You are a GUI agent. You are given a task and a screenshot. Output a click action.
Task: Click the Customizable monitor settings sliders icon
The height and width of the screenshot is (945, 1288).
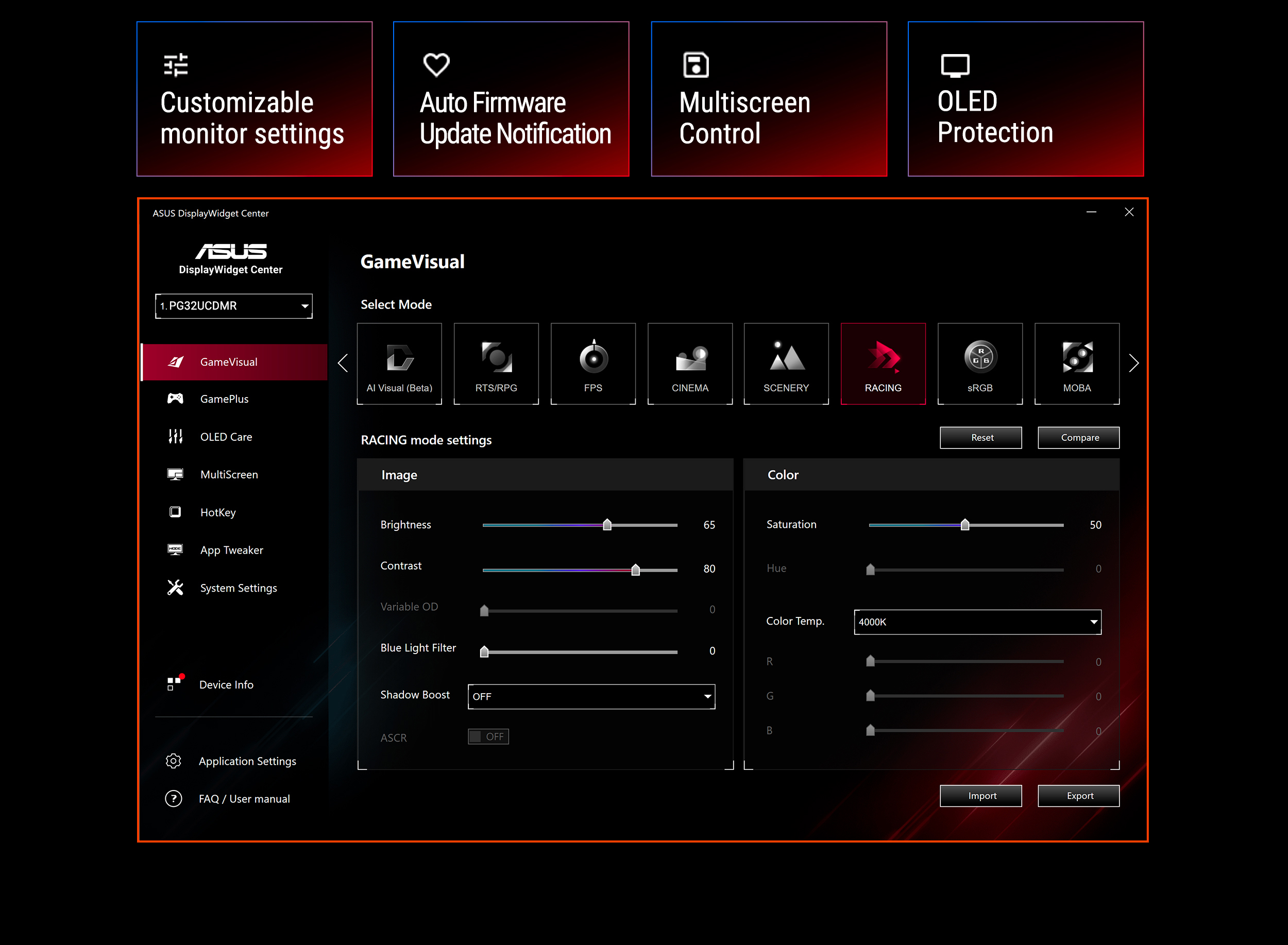[176, 65]
